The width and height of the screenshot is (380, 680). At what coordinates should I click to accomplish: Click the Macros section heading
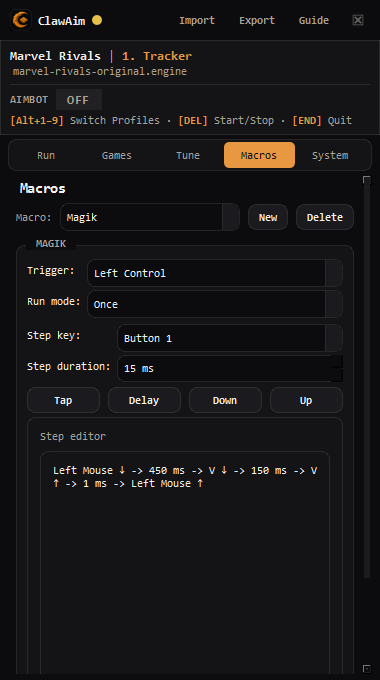[43, 188]
